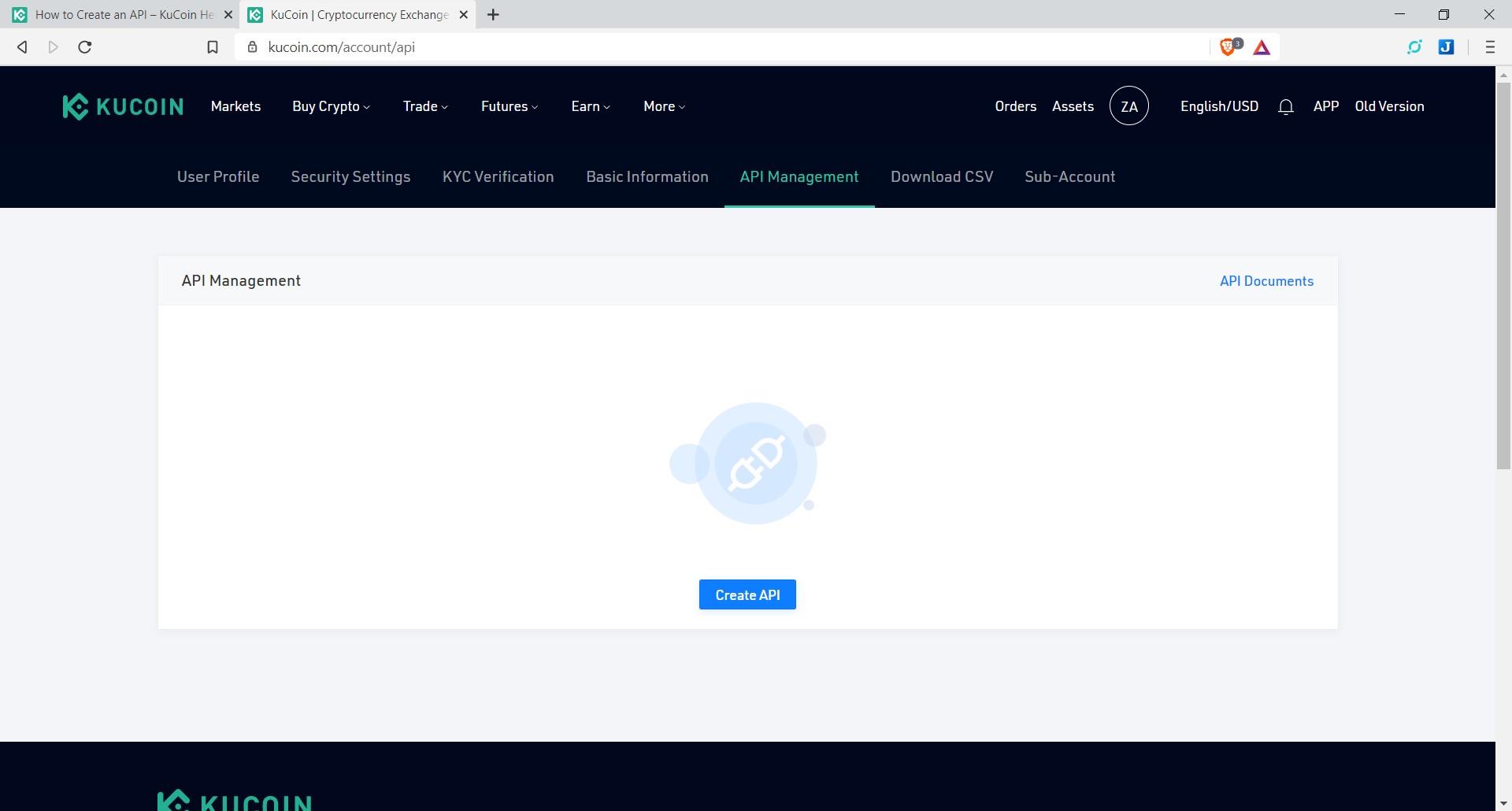View site security lock info
The image size is (1512, 811).
click(252, 47)
